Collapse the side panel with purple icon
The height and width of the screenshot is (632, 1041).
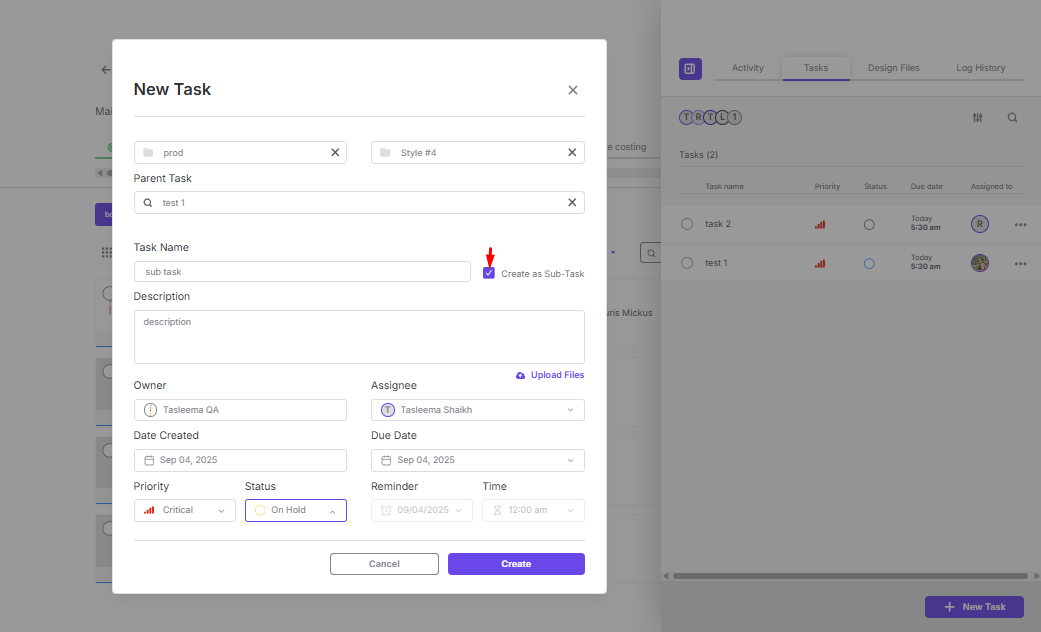coord(690,69)
